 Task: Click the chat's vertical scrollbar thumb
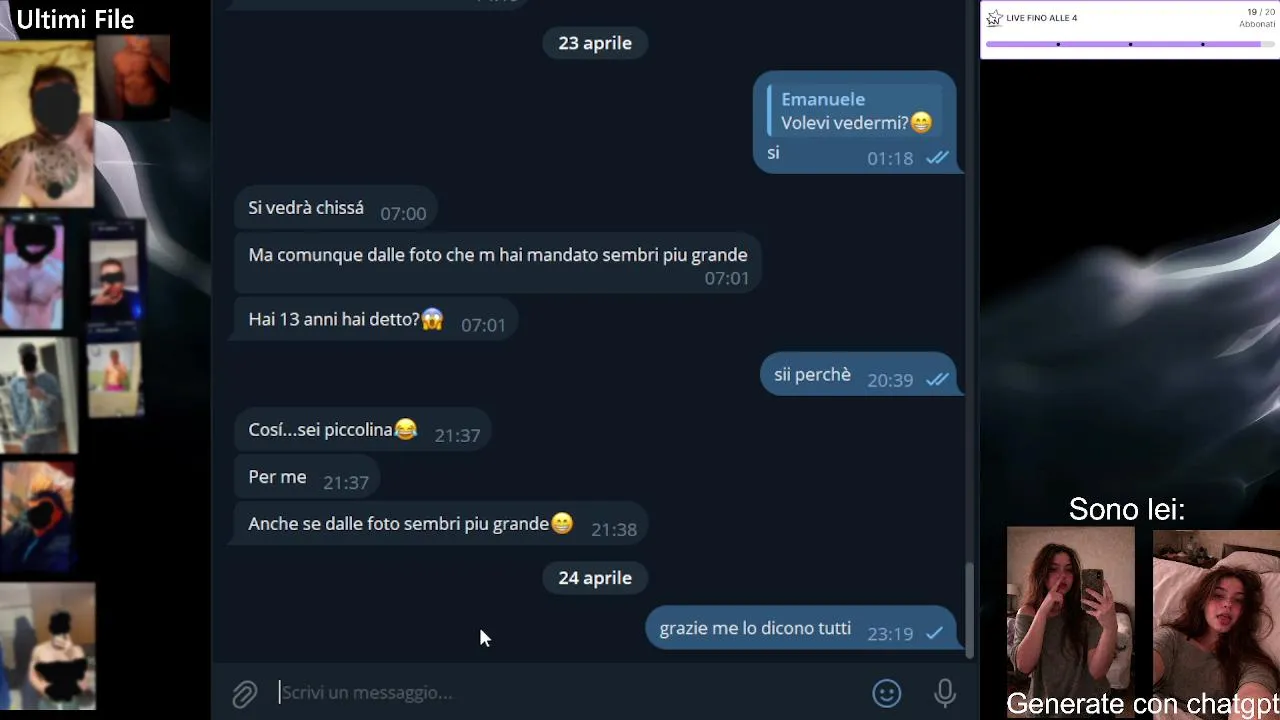969,610
